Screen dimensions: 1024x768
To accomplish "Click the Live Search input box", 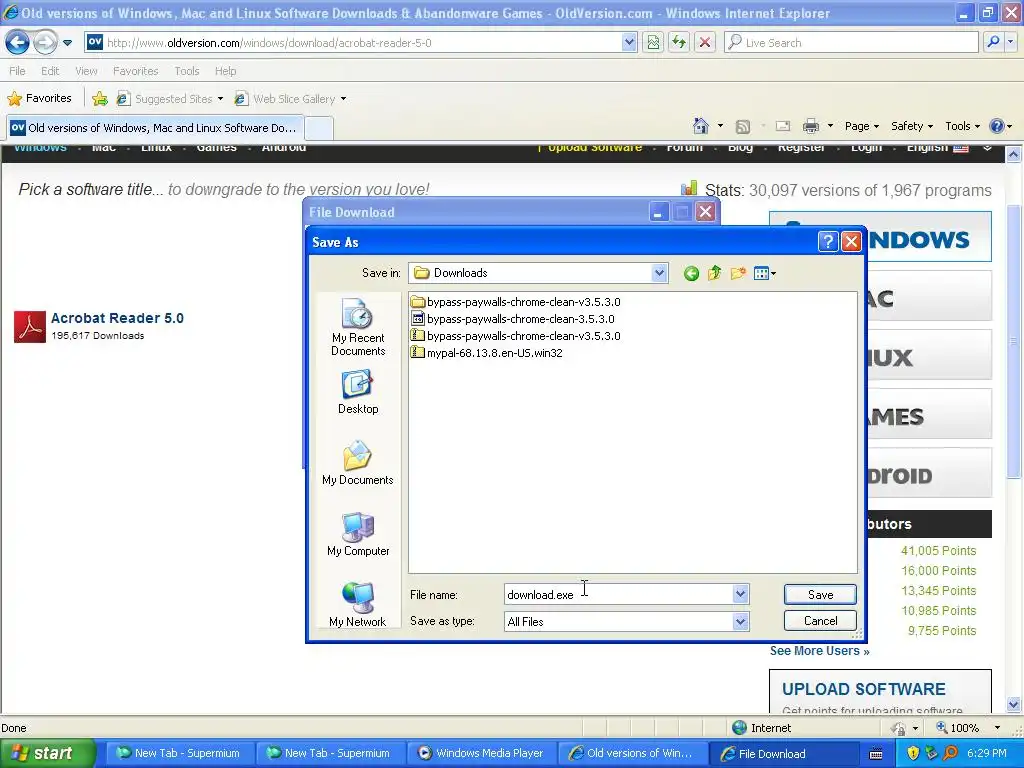I will click(x=851, y=43).
